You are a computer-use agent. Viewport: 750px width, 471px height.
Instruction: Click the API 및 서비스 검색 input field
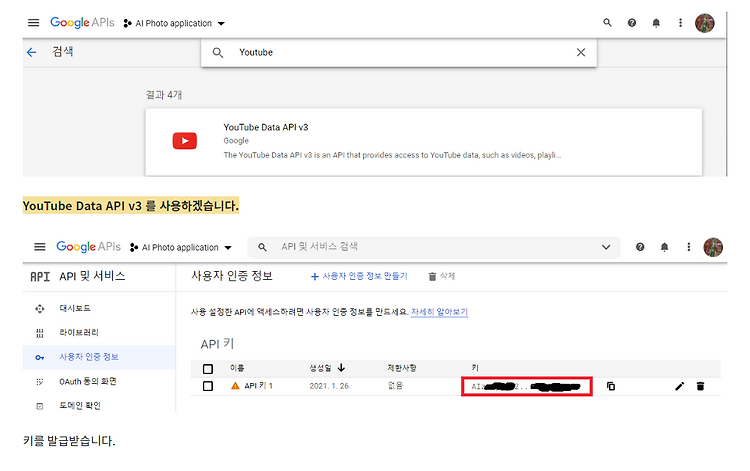tap(434, 247)
